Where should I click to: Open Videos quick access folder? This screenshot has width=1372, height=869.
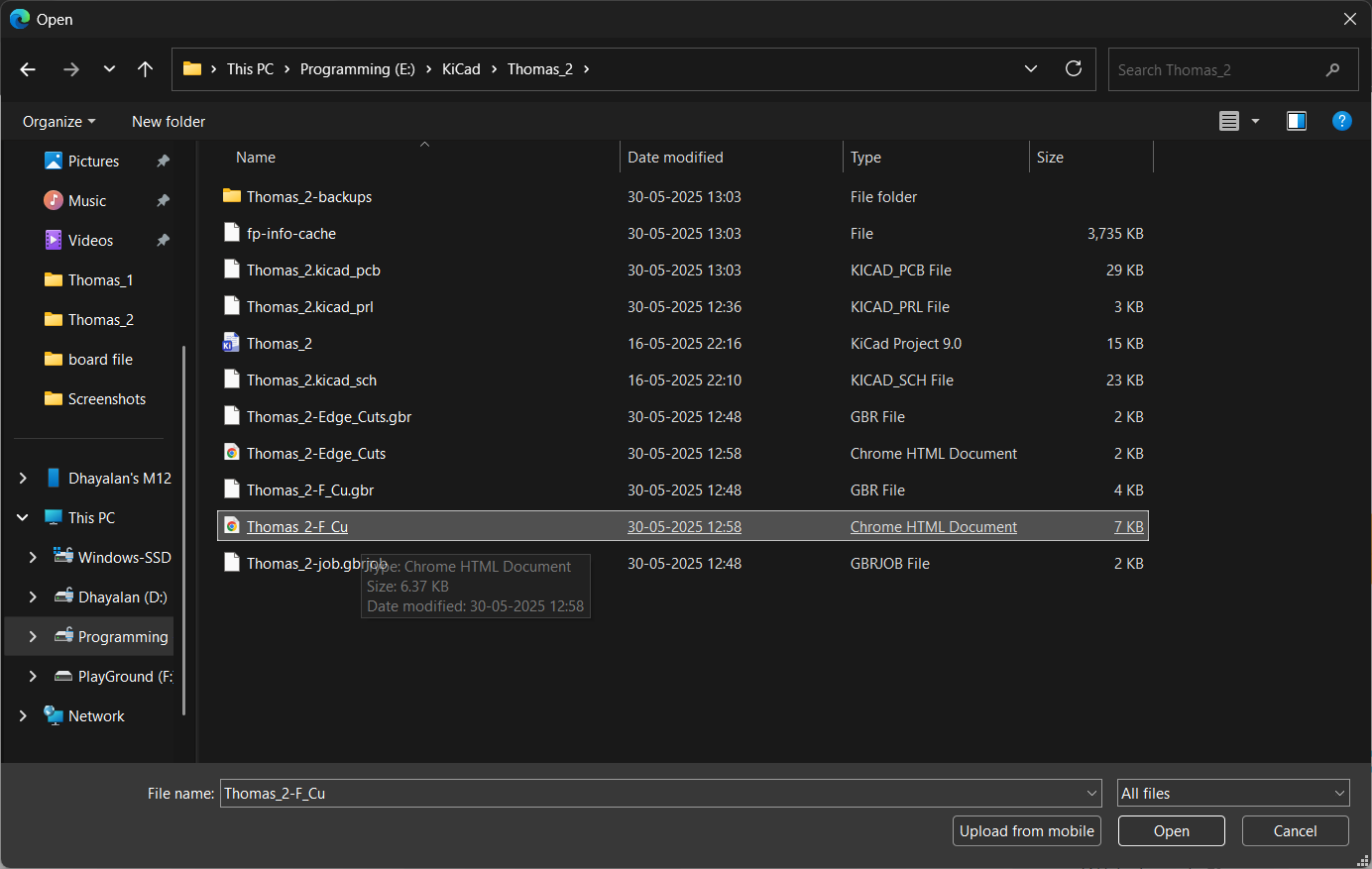(x=90, y=240)
